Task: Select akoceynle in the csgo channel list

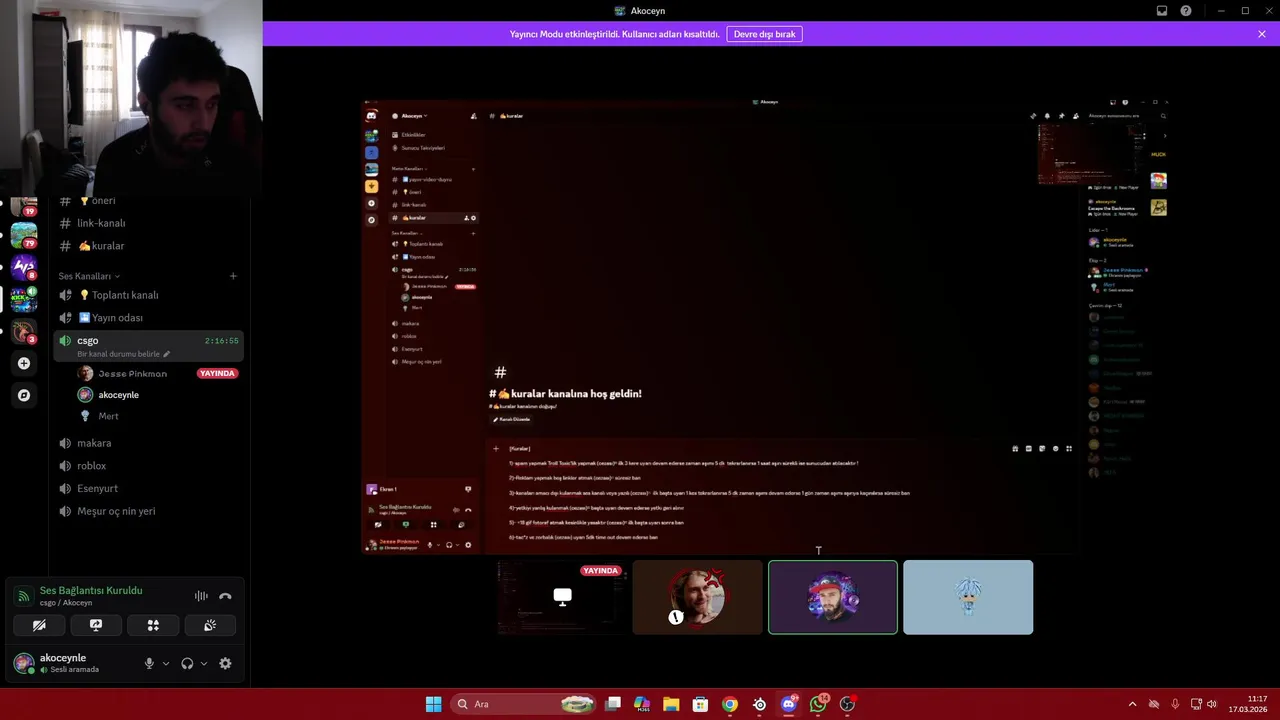Action: [118, 395]
